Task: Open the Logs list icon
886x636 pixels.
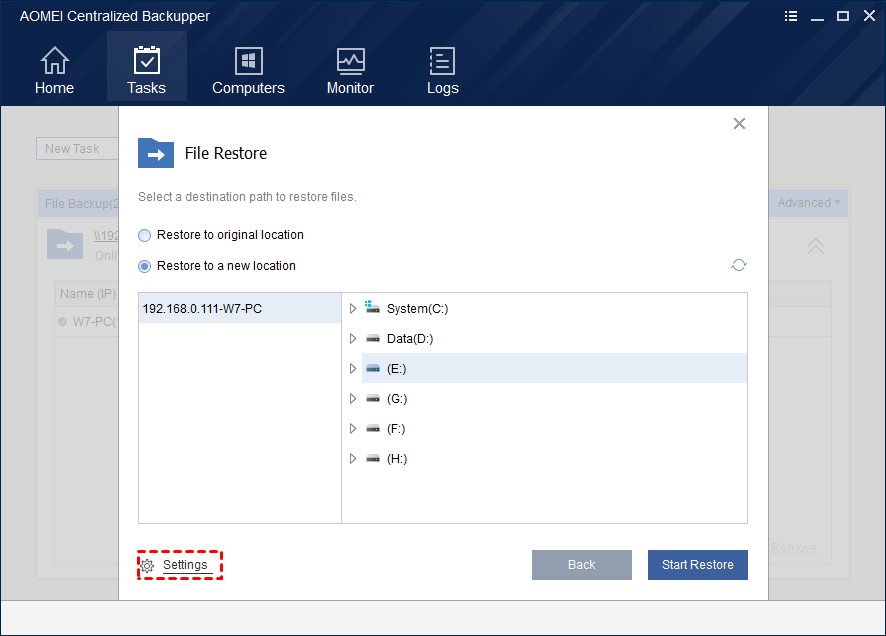Action: pos(442,60)
